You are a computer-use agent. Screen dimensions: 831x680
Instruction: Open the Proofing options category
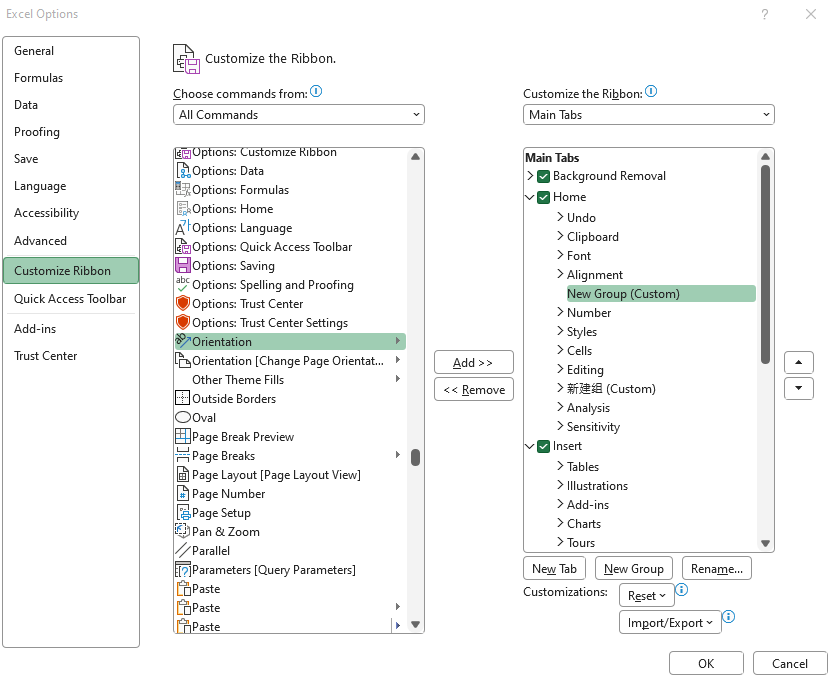tap(71, 132)
